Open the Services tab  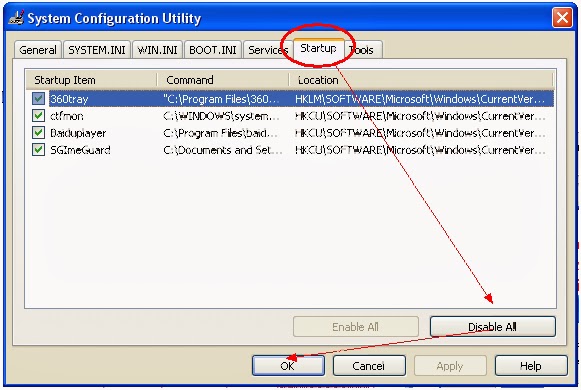[268, 50]
